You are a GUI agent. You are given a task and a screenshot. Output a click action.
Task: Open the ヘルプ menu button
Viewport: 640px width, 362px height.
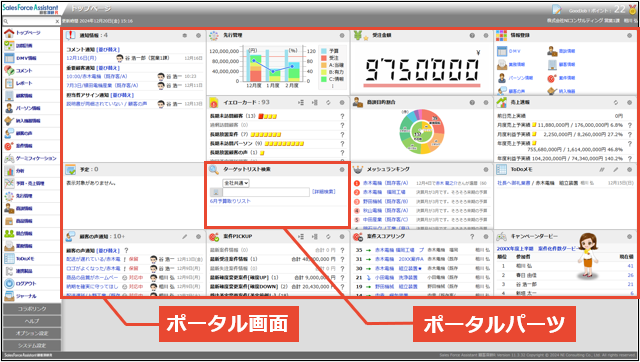[x=32, y=321]
